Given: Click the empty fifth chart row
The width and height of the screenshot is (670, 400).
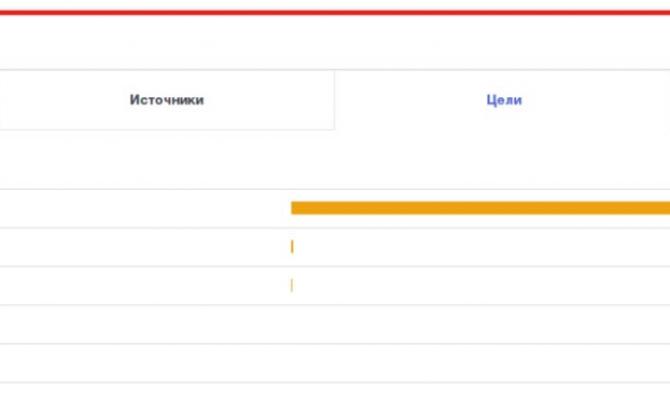Looking at the screenshot, I should [335, 362].
